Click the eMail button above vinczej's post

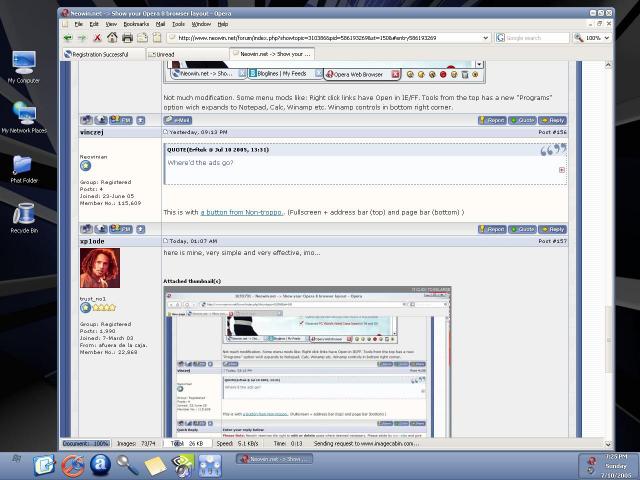click(178, 120)
